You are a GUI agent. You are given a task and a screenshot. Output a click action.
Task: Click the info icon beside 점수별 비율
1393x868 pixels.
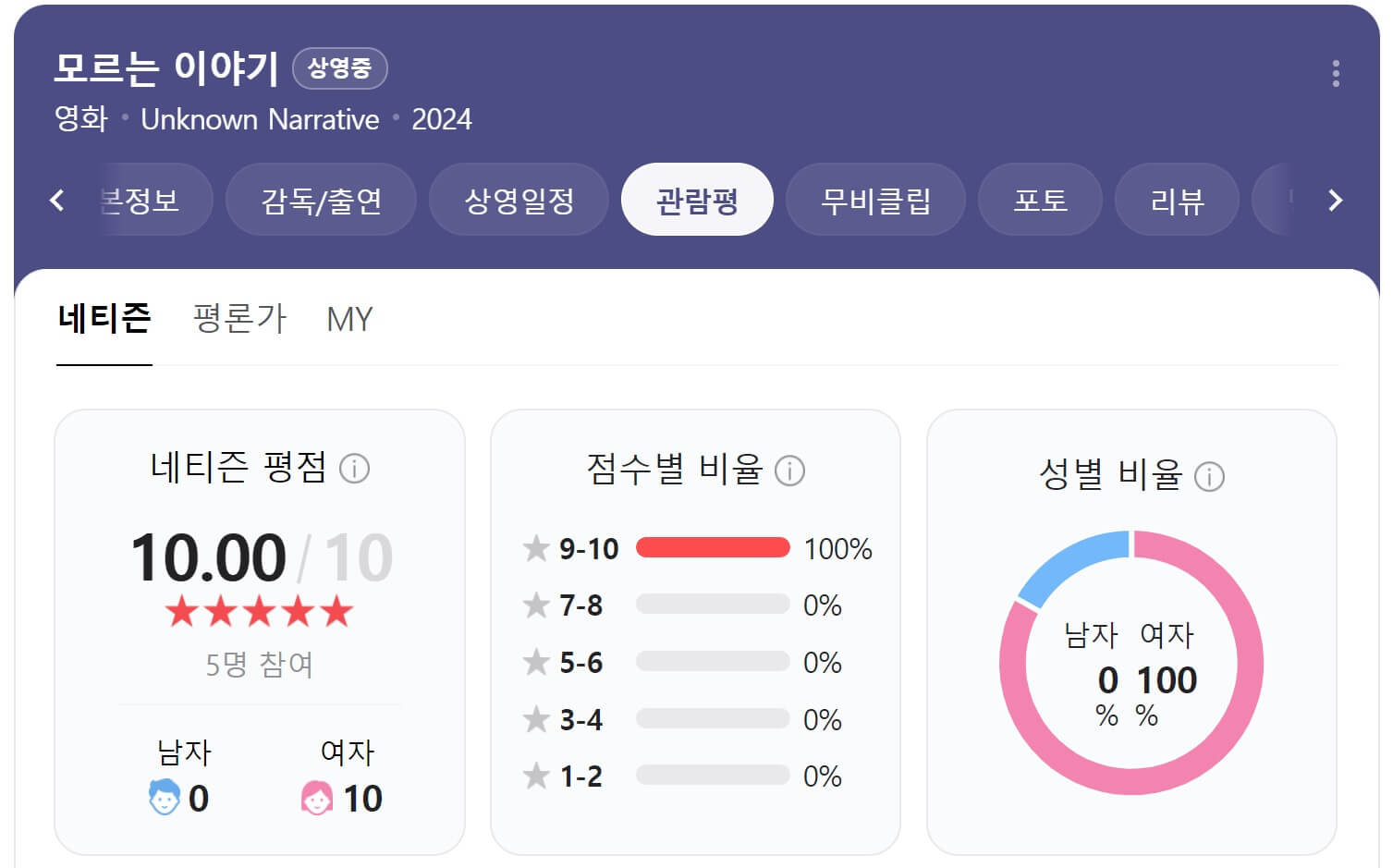[789, 472]
